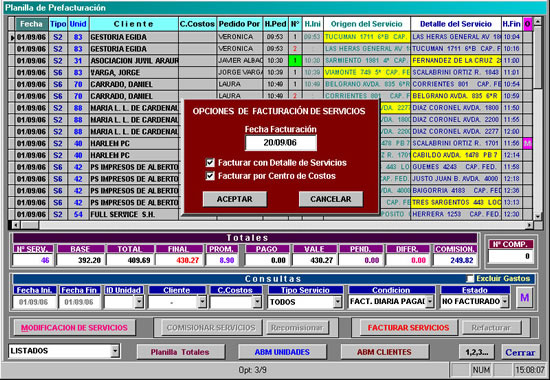
Task: Open the LISTADOS dropdown
Action: click(x=115, y=351)
